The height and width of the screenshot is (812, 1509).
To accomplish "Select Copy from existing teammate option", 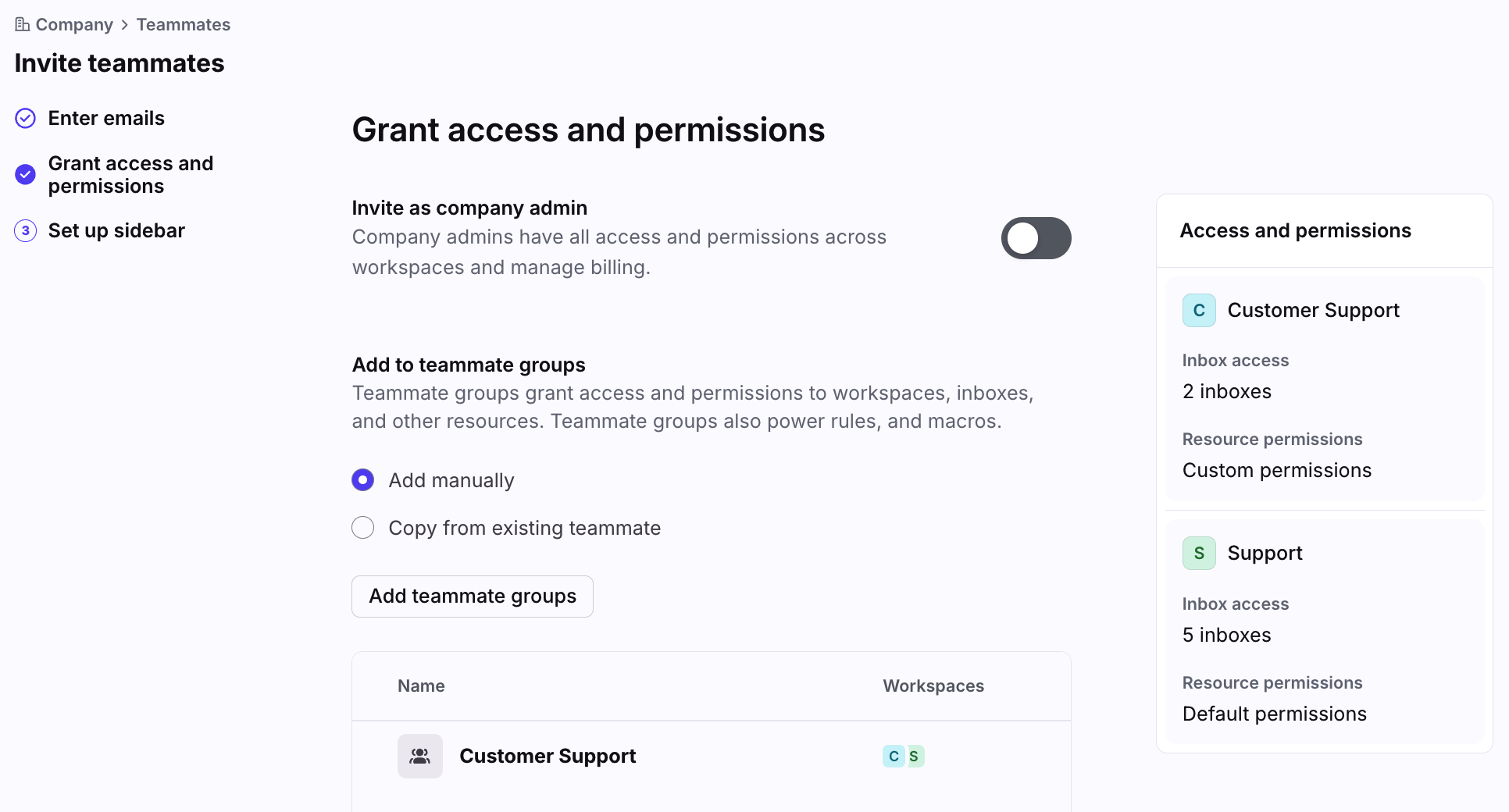I will point(363,528).
